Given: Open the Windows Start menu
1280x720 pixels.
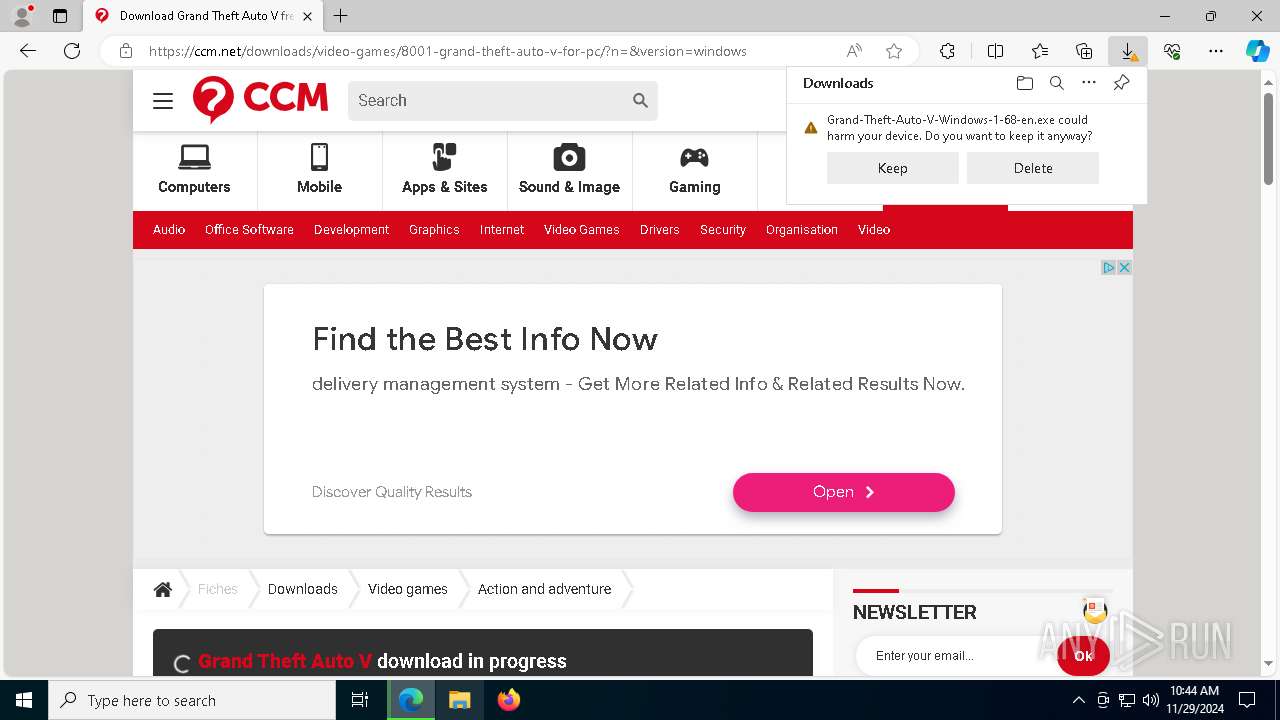Looking at the screenshot, I should (x=24, y=700).
